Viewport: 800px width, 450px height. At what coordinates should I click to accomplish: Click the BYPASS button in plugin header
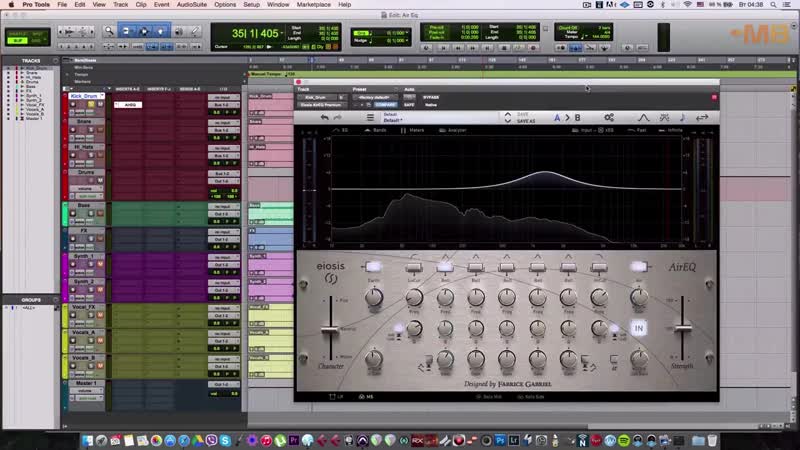(x=431, y=97)
